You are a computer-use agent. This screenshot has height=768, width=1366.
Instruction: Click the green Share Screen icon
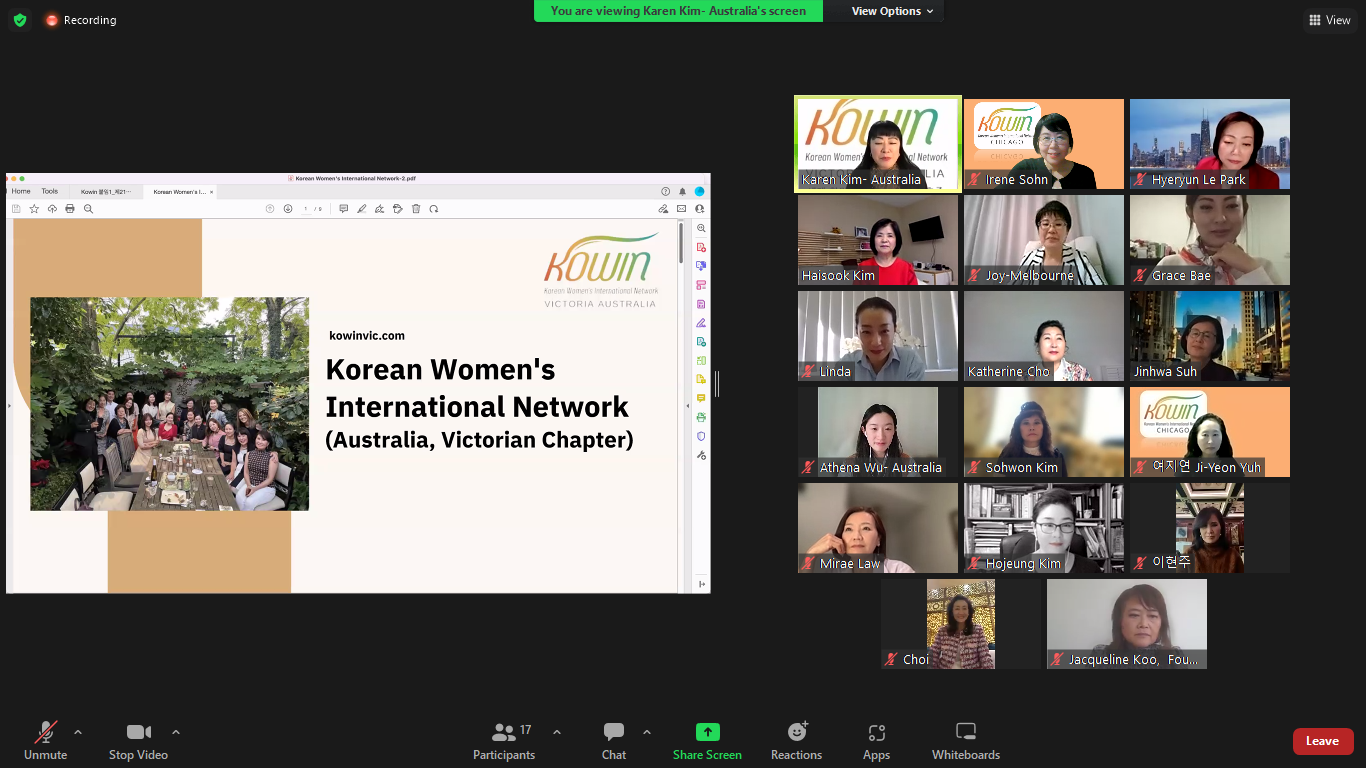pos(707,732)
